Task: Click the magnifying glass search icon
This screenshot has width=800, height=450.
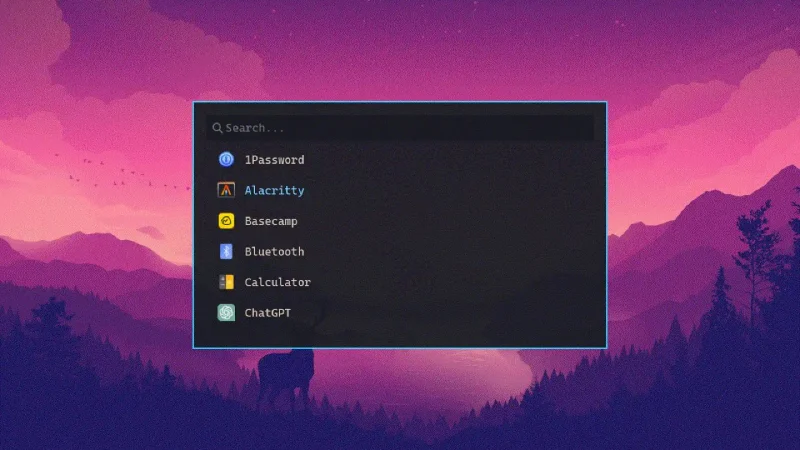Action: tap(217, 128)
